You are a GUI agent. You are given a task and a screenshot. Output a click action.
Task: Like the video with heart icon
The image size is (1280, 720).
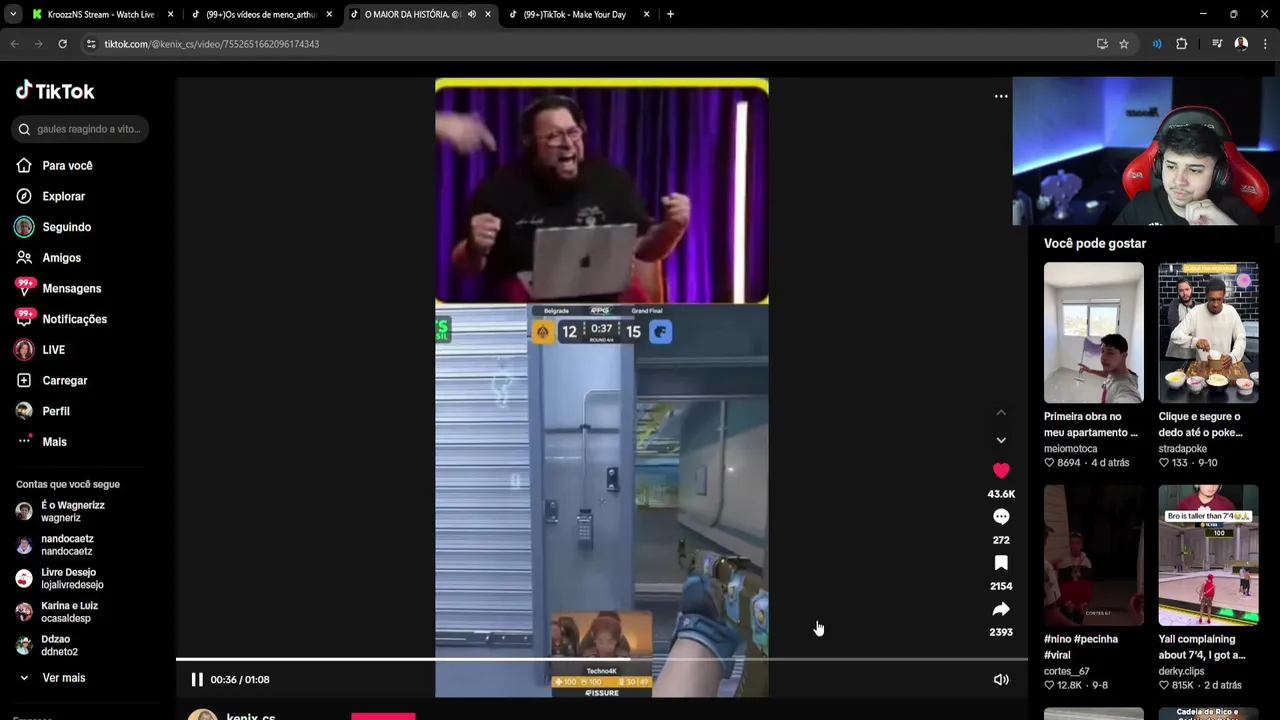1001,470
